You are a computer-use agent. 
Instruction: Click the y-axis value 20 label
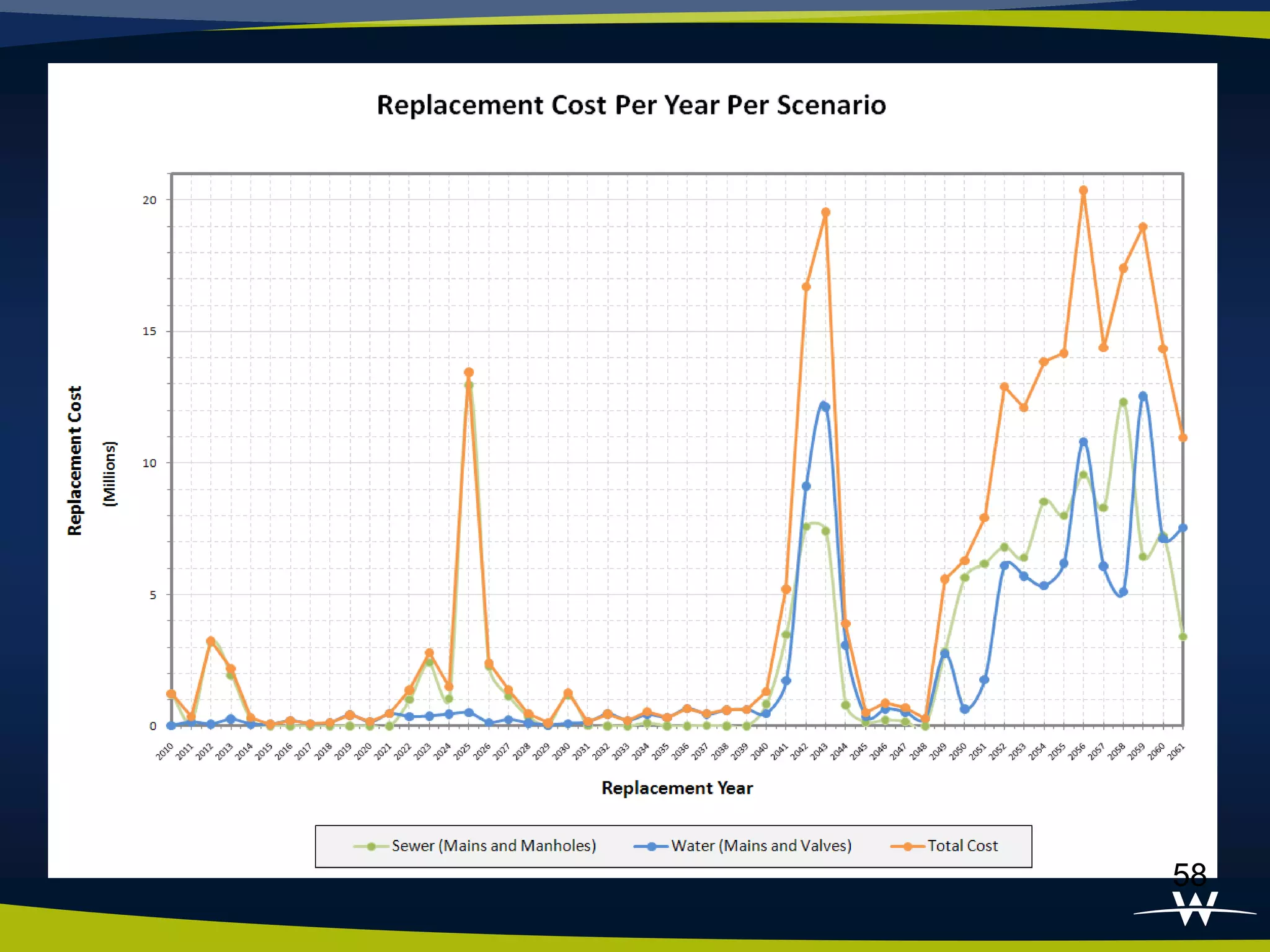click(149, 200)
